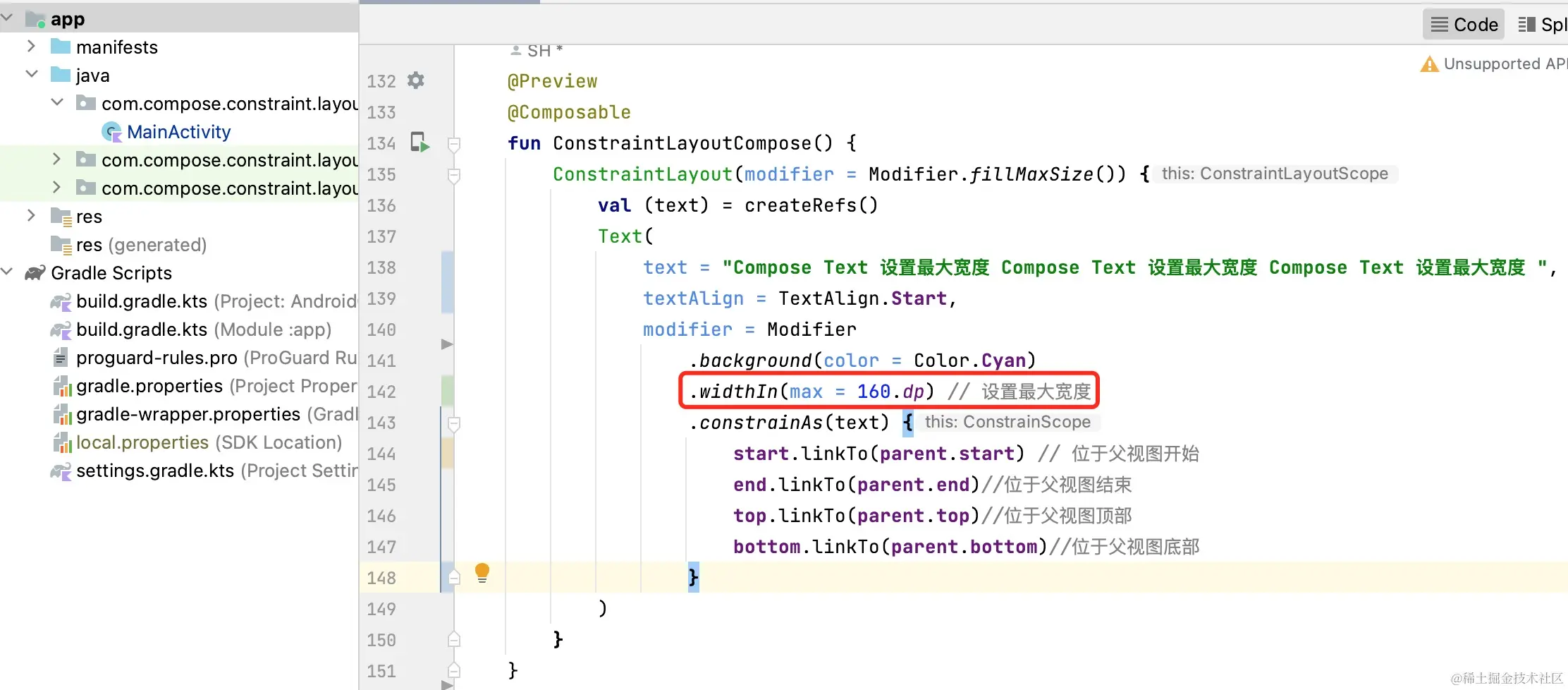Click the Gradle Scripts elephant icon
The width and height of the screenshot is (1568, 690).
point(35,273)
